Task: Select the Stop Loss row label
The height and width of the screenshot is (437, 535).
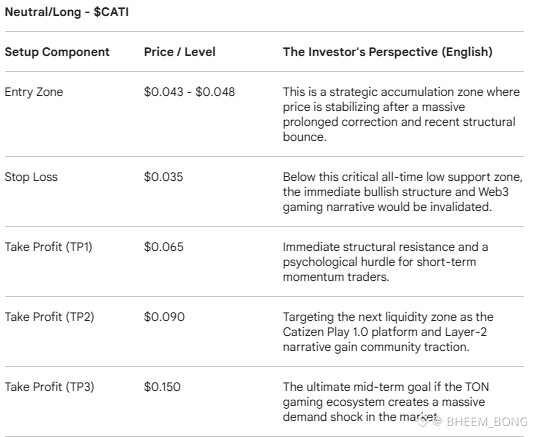Action: click(31, 177)
